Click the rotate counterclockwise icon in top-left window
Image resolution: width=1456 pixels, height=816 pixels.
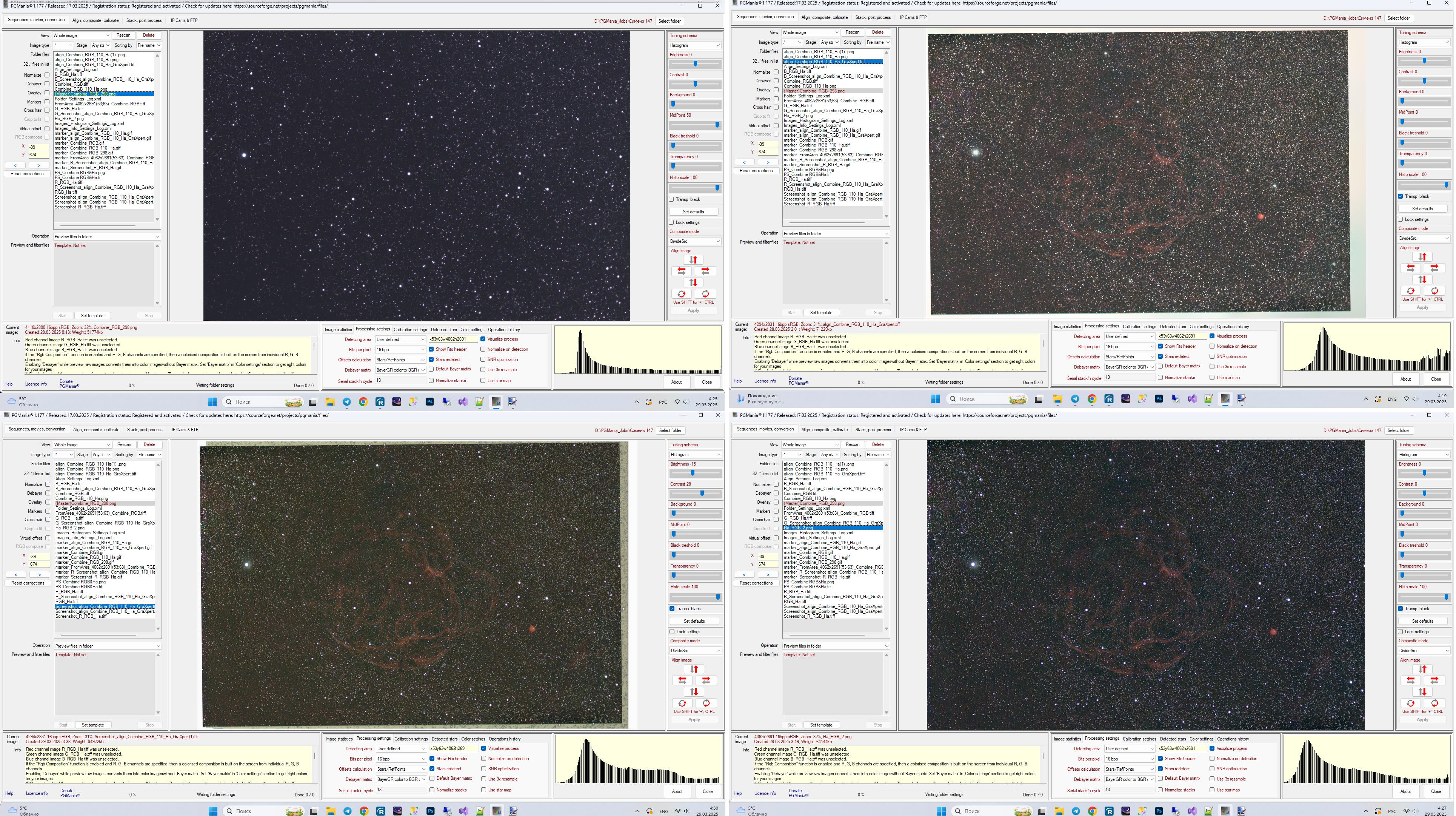pyautogui.click(x=682, y=294)
